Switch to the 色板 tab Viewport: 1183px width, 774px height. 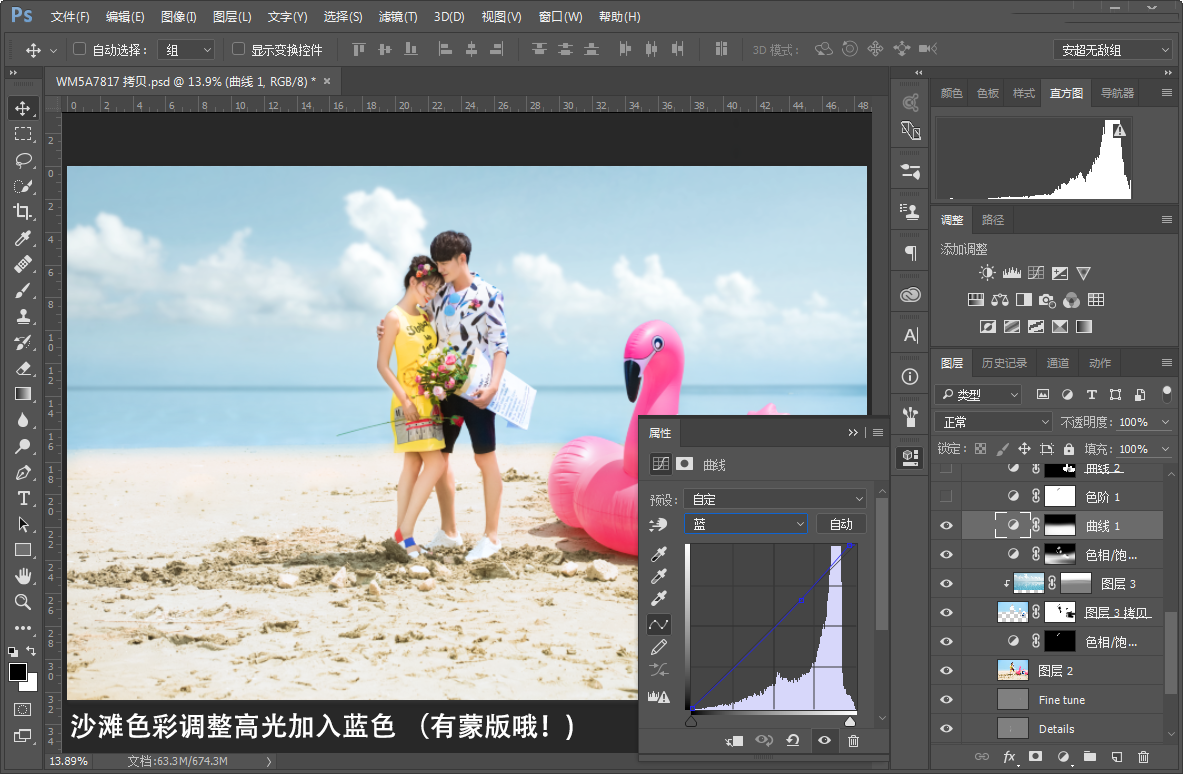pos(988,93)
